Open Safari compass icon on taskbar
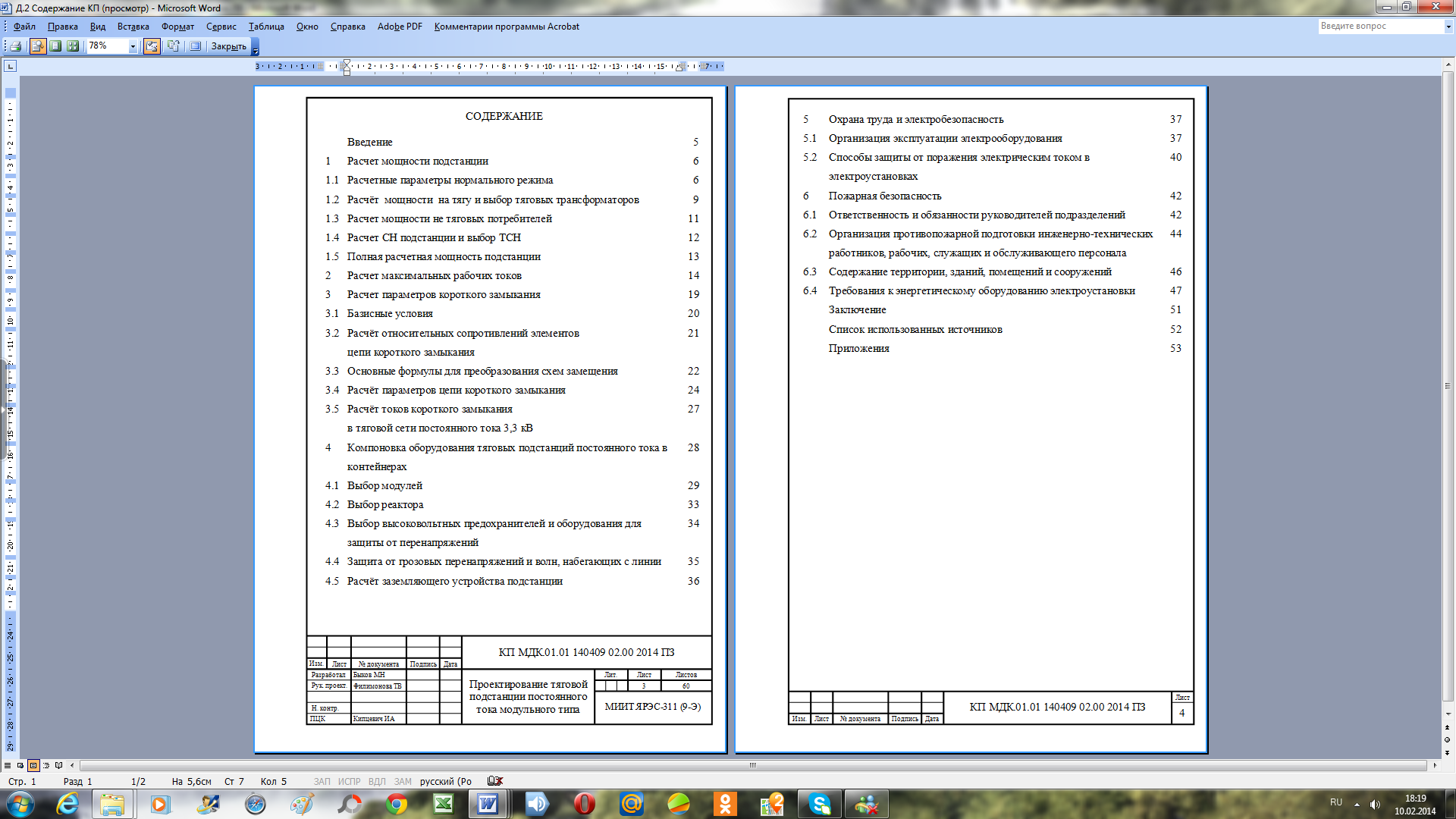The height and width of the screenshot is (819, 1456). [256, 804]
